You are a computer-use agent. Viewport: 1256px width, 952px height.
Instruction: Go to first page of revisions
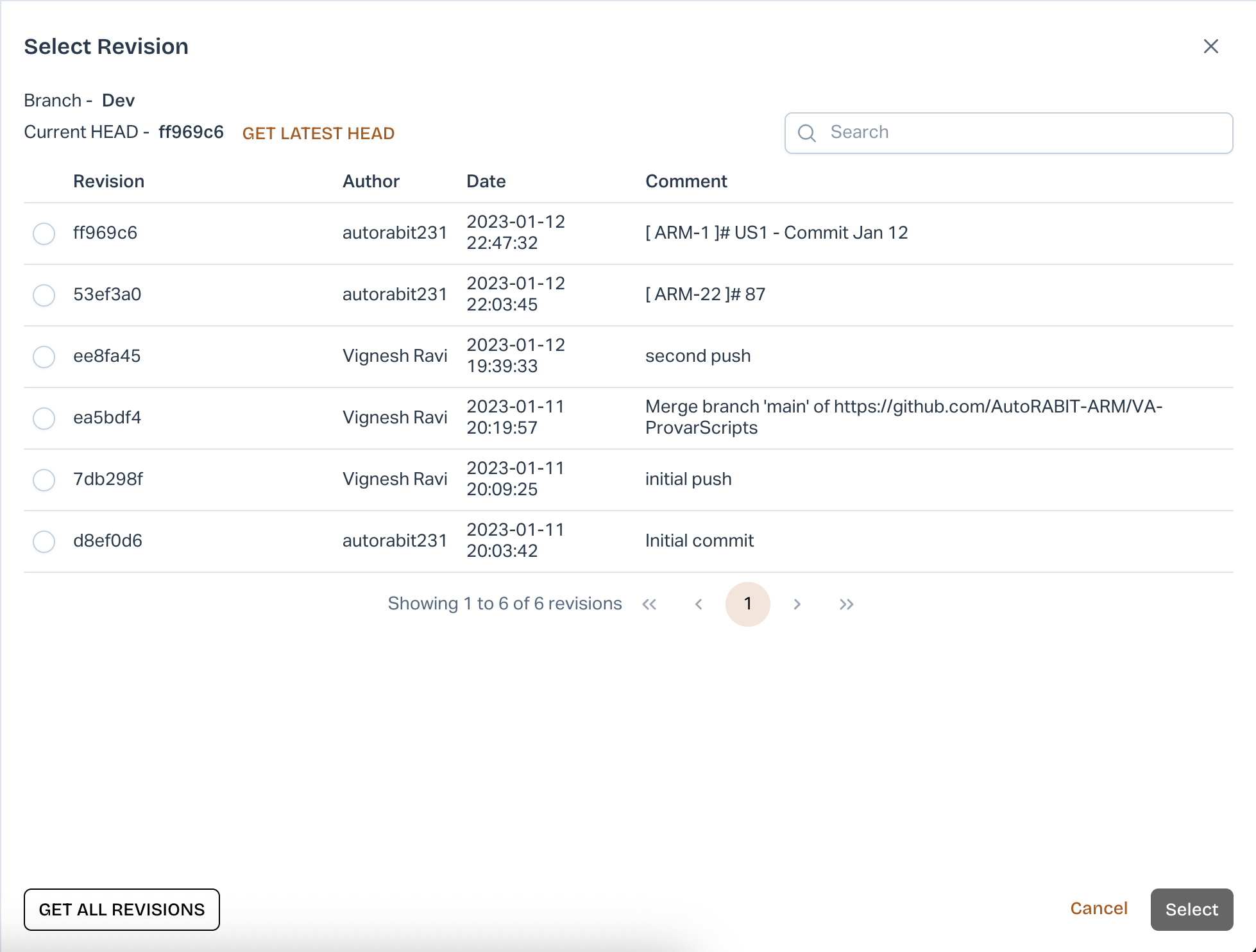649,604
